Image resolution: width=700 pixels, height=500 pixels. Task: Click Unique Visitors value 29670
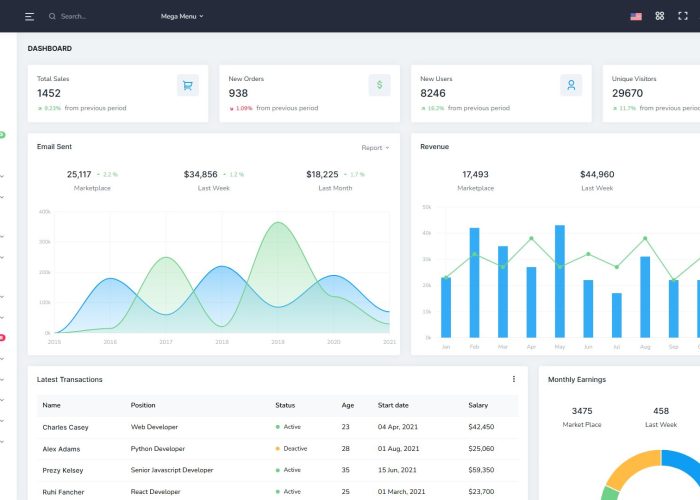[x=627, y=93]
